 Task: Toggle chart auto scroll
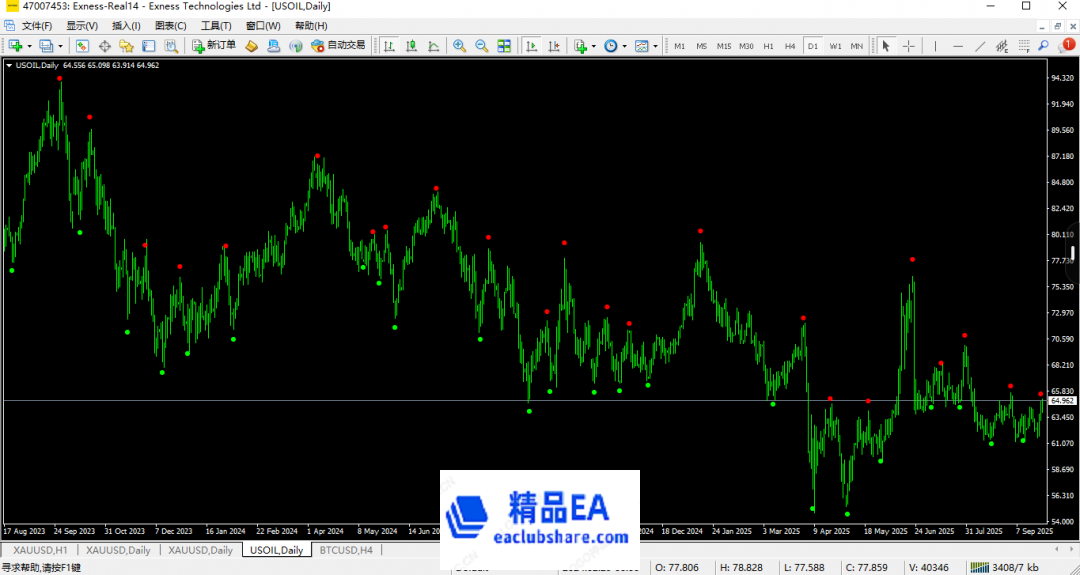tap(532, 46)
